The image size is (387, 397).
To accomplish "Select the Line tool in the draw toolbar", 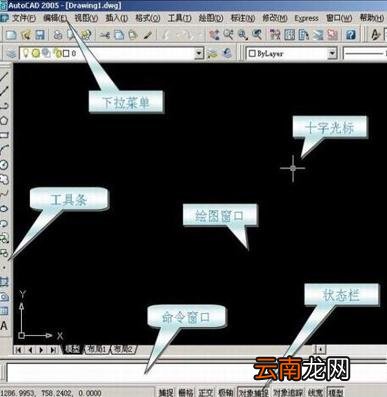I will [4, 77].
